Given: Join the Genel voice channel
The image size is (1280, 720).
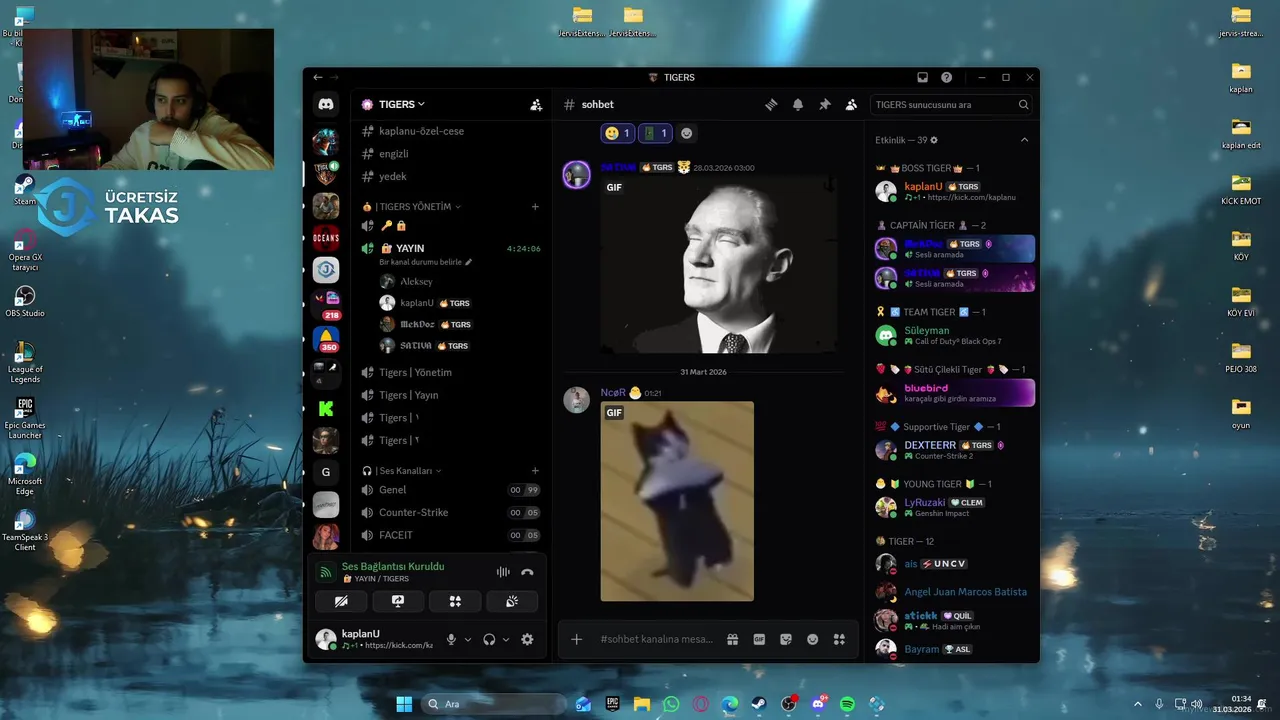Looking at the screenshot, I should pyautogui.click(x=452, y=490).
